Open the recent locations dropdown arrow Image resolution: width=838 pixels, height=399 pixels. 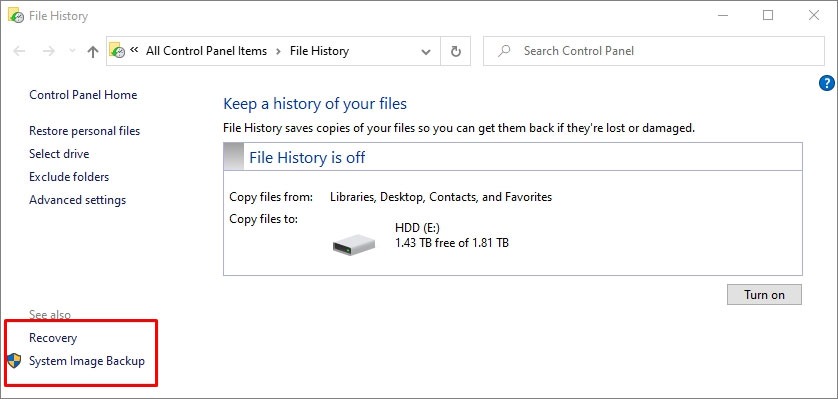(x=73, y=51)
